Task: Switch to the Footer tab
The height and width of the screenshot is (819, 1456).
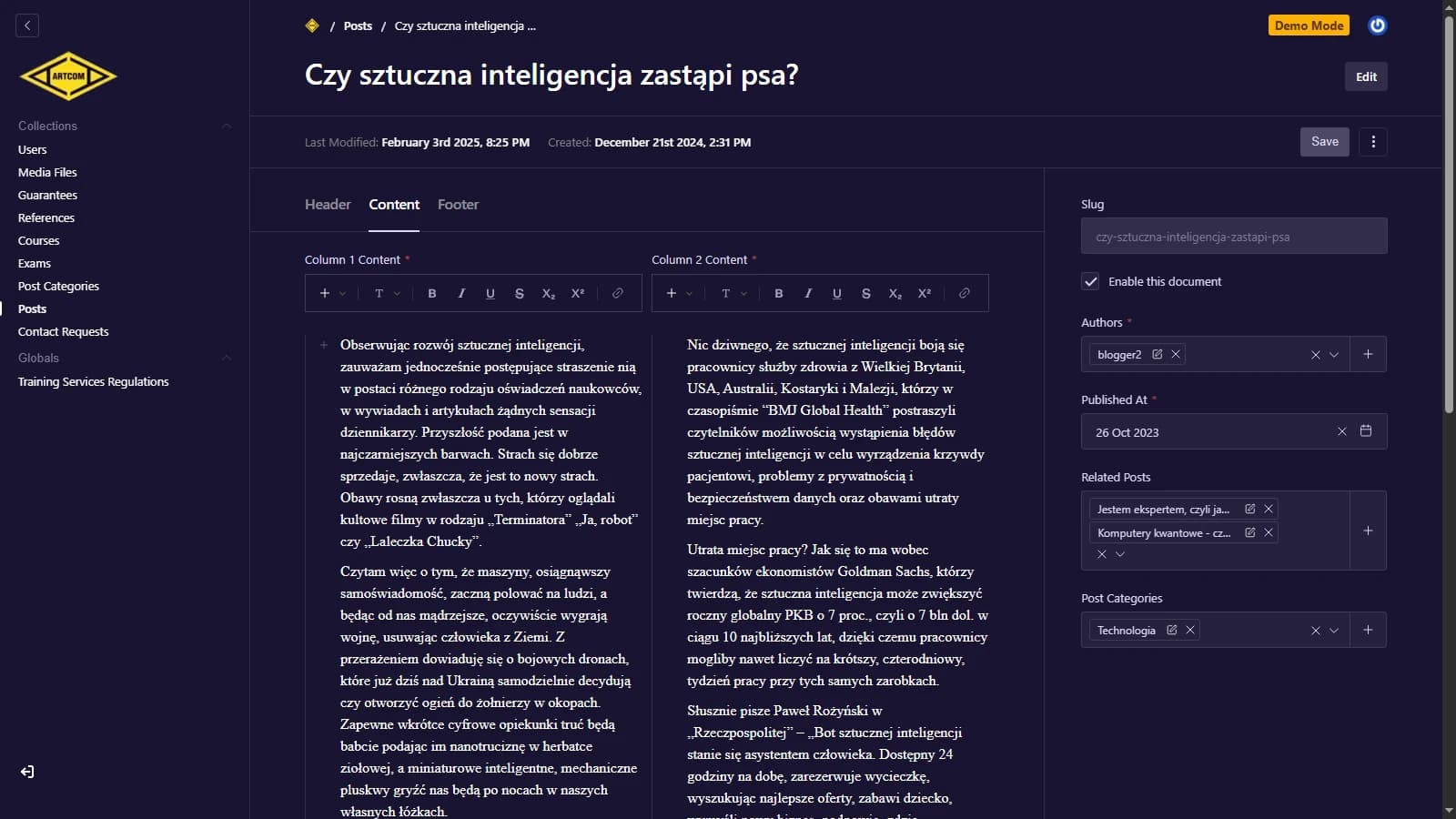Action: coord(458,205)
